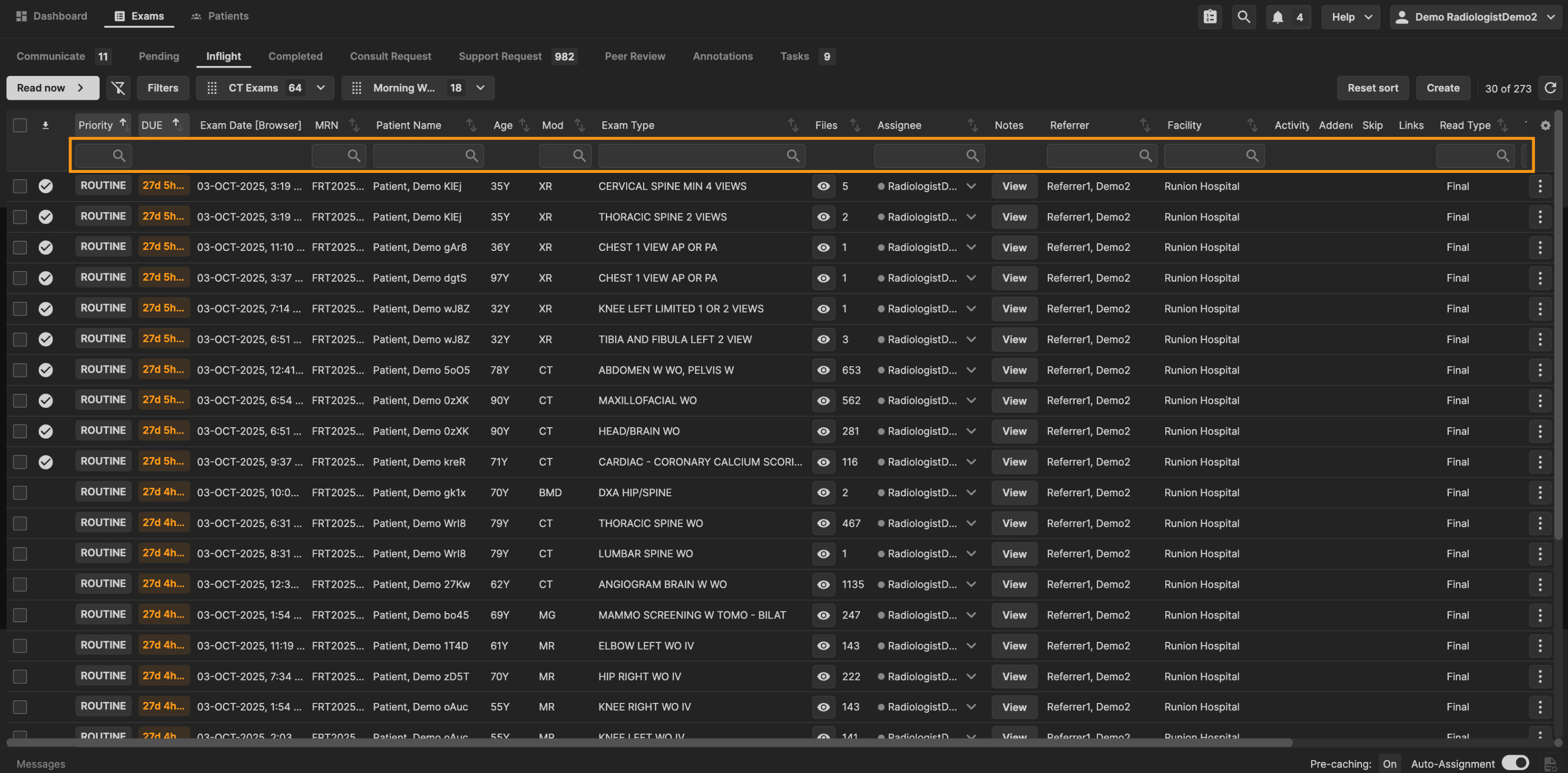Tick the checkbox for DXA HIP/SPINE row

coord(20,492)
